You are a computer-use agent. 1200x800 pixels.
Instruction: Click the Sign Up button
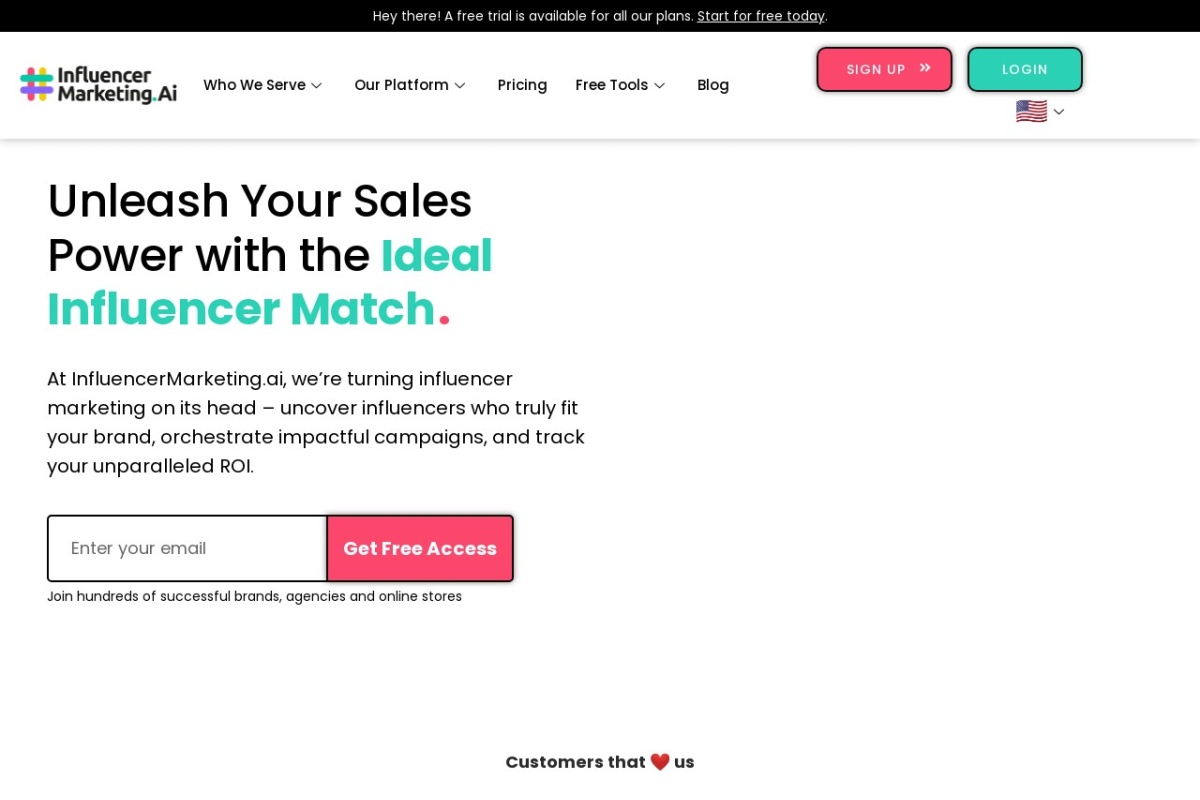(884, 68)
